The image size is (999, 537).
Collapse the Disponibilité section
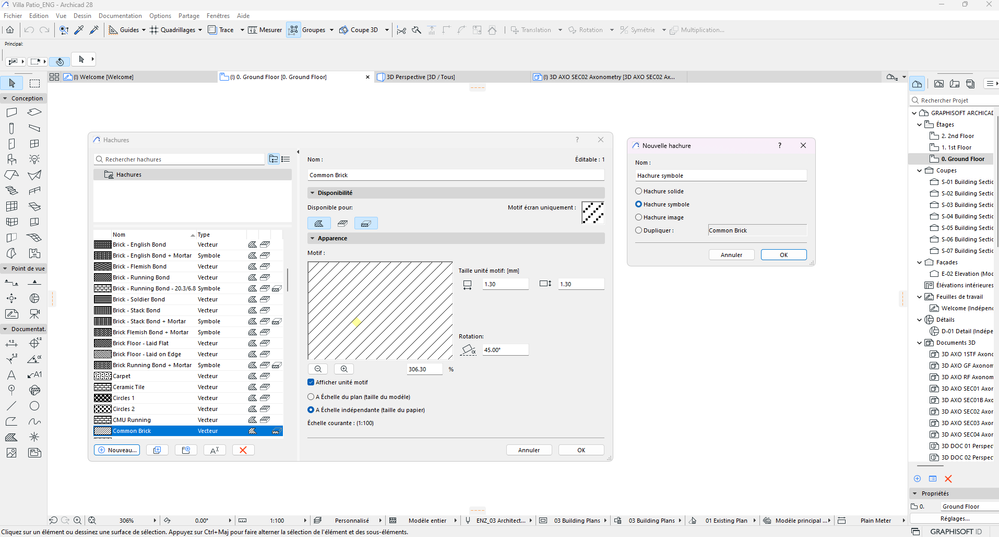pyautogui.click(x=312, y=192)
